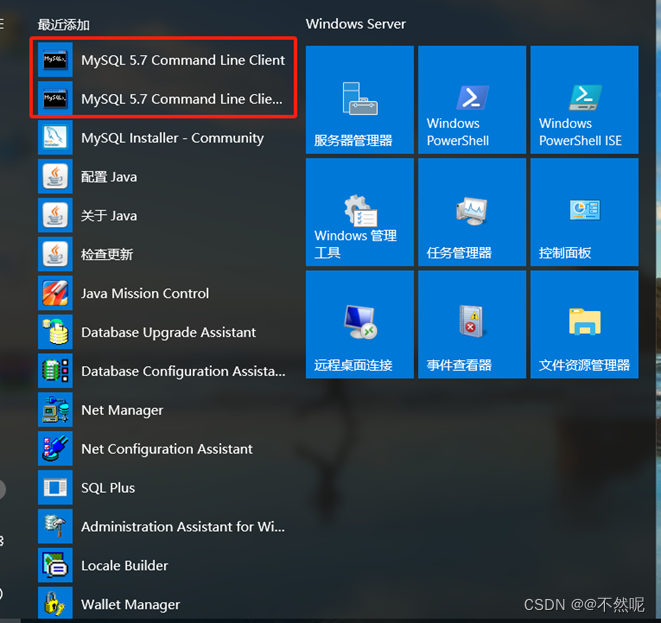Screen dimensions: 661x623
Task: Click the 配置 Java label
Action: tap(109, 177)
